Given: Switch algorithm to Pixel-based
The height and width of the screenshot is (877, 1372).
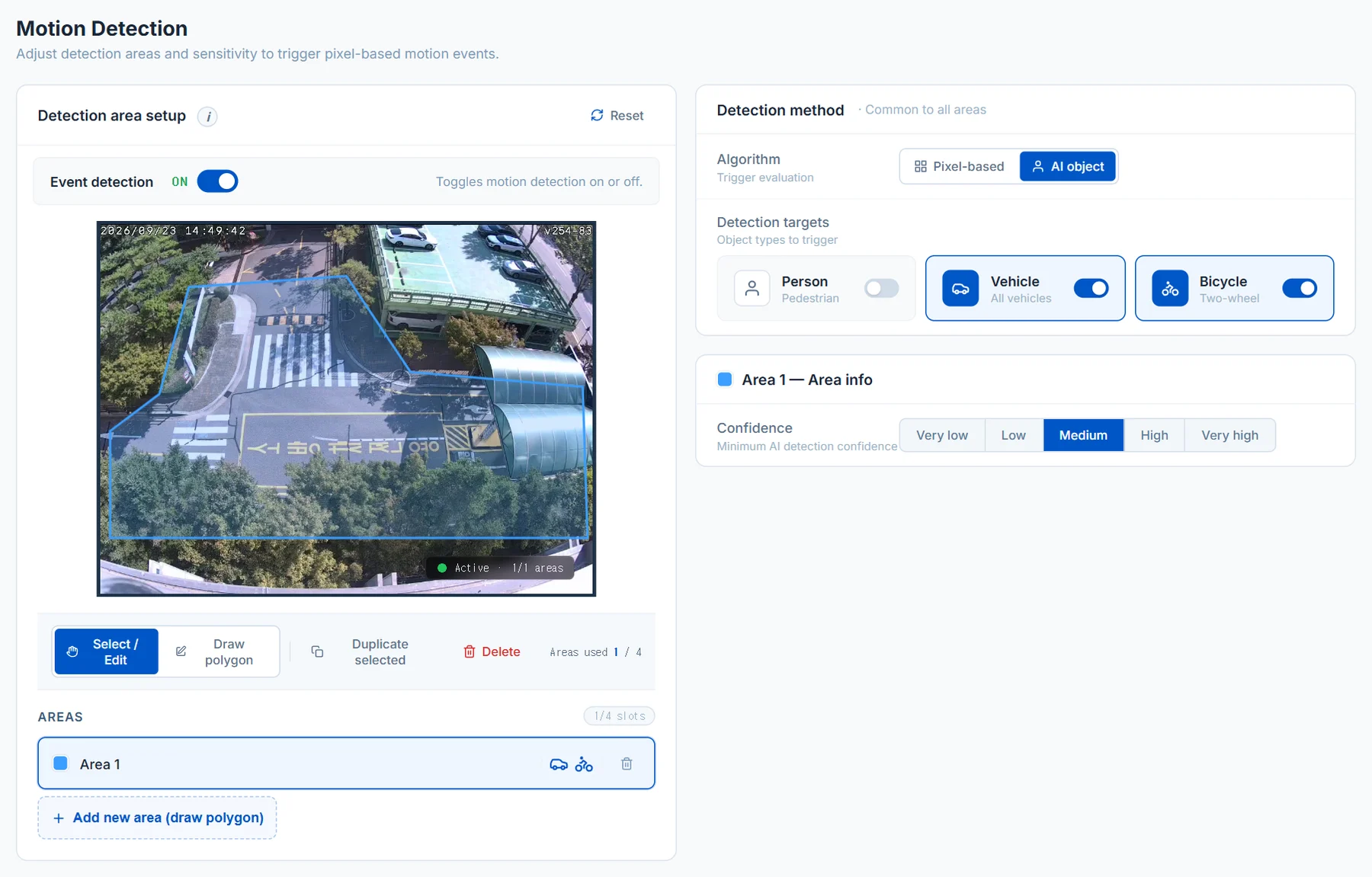Looking at the screenshot, I should coord(960,166).
